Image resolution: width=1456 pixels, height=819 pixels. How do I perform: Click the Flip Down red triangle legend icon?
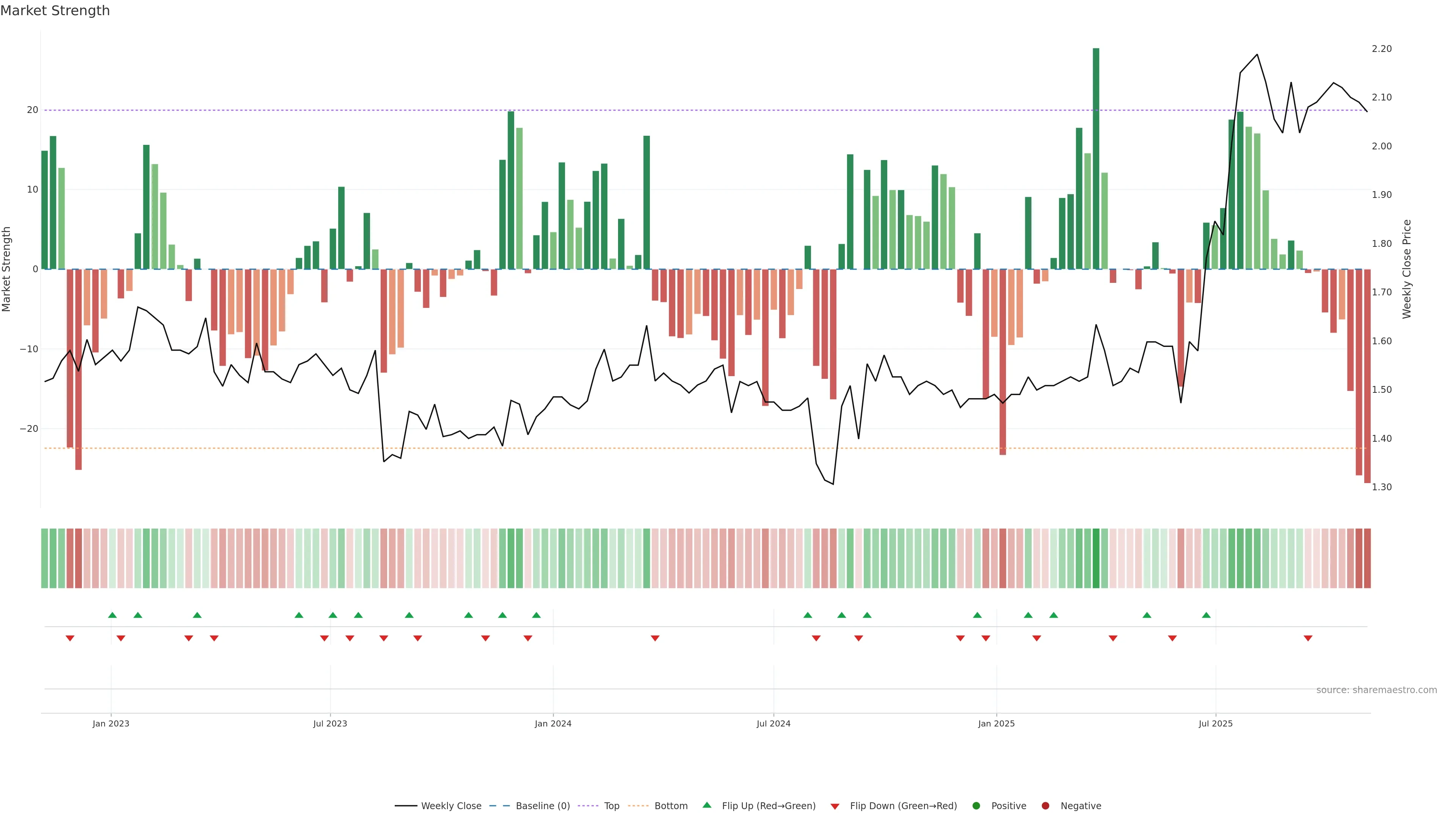(835, 806)
